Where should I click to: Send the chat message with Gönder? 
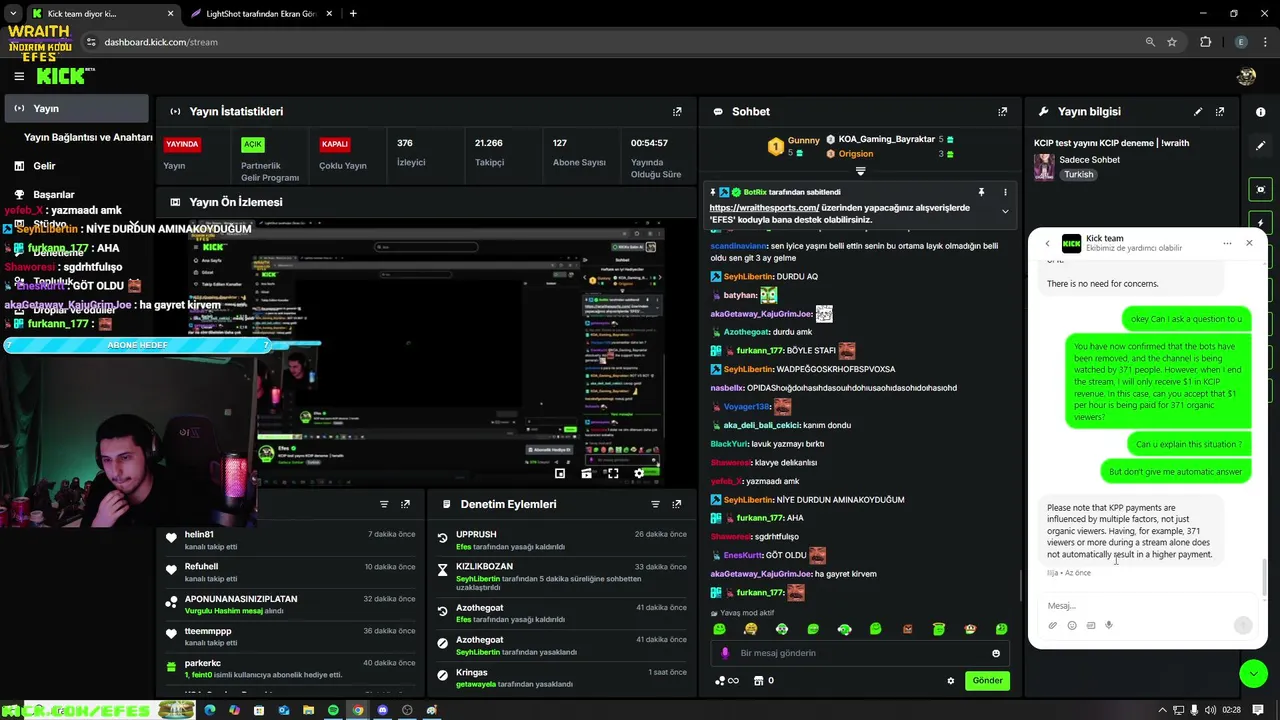click(987, 681)
